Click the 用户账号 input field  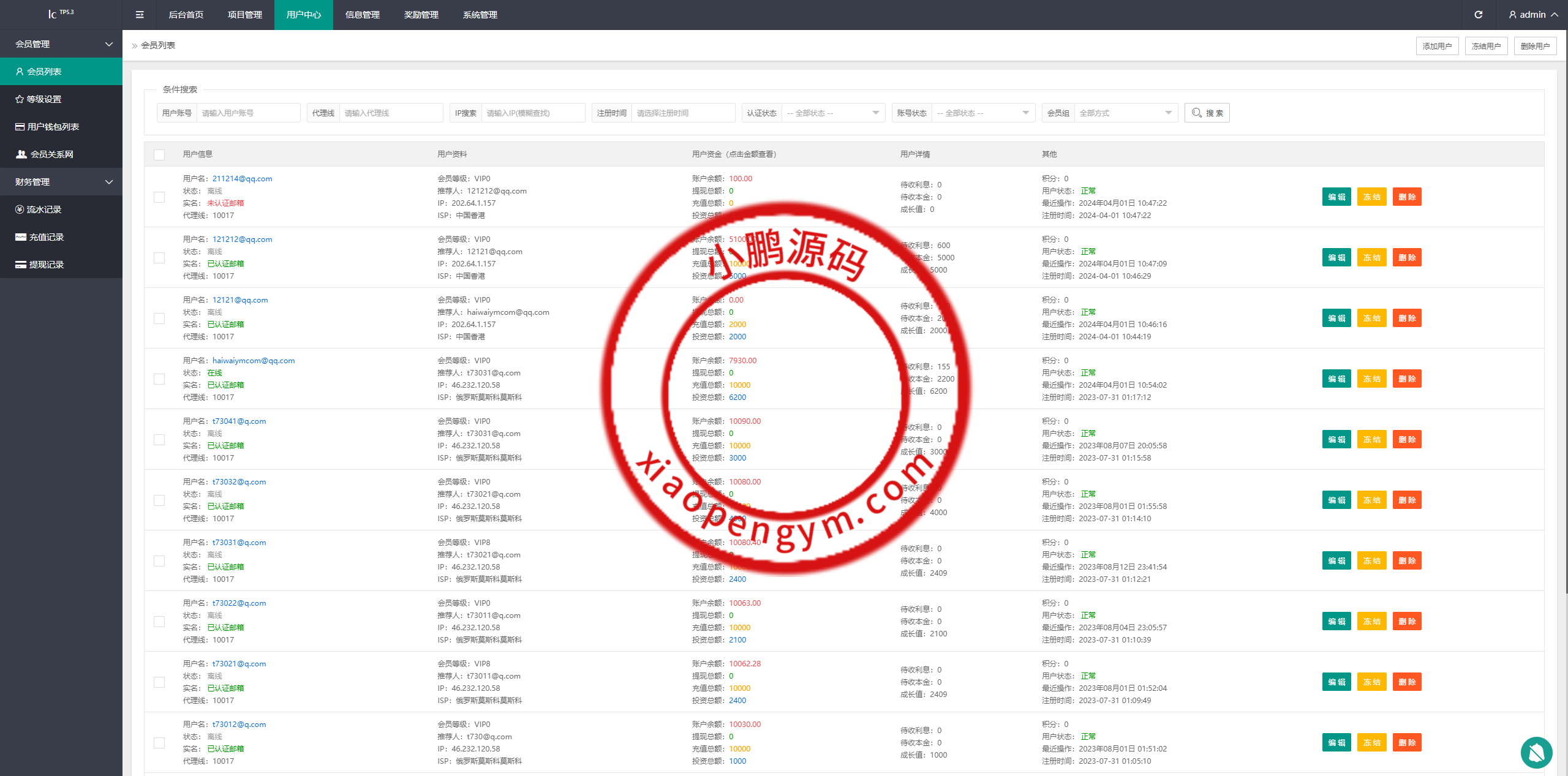pos(247,113)
